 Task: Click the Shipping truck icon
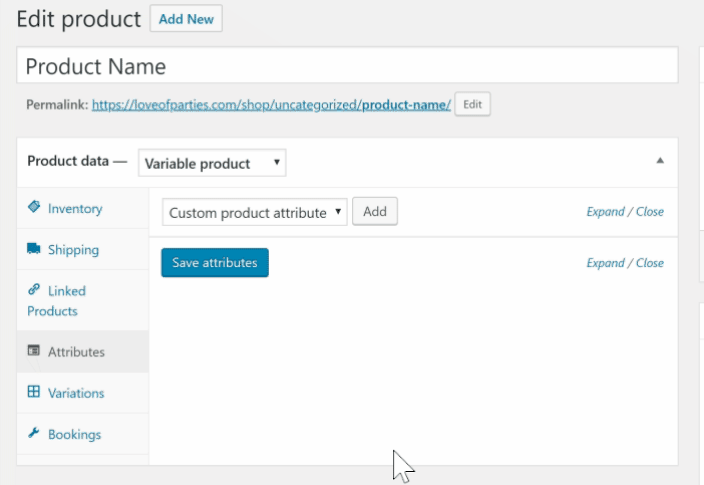coord(34,249)
